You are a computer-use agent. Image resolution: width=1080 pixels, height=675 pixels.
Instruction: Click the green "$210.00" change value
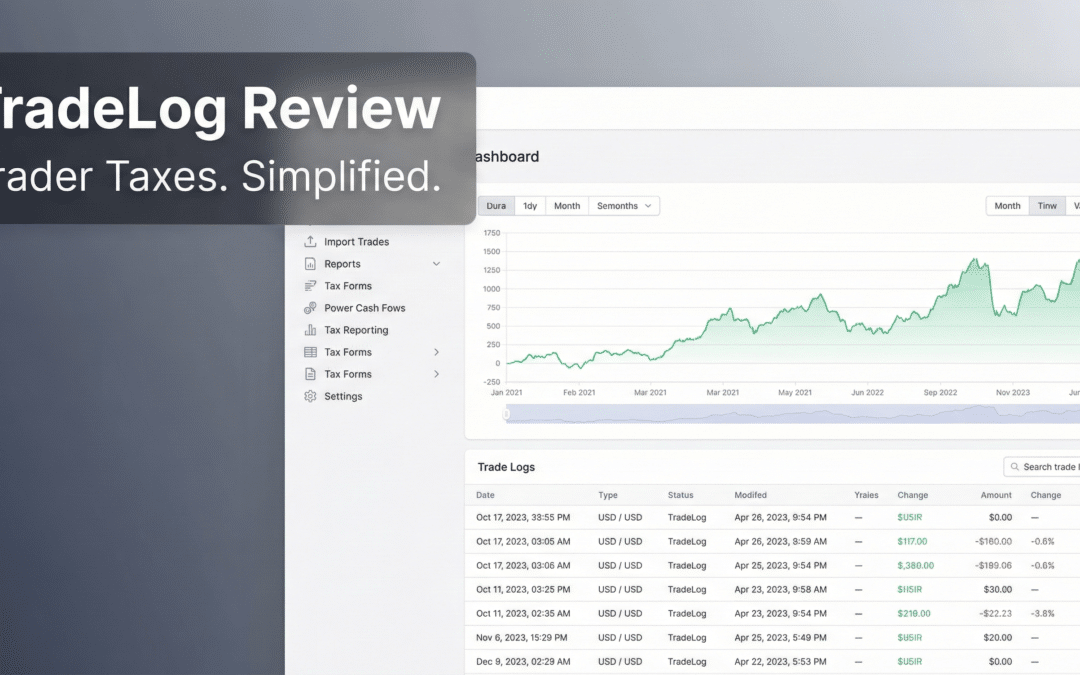point(913,614)
